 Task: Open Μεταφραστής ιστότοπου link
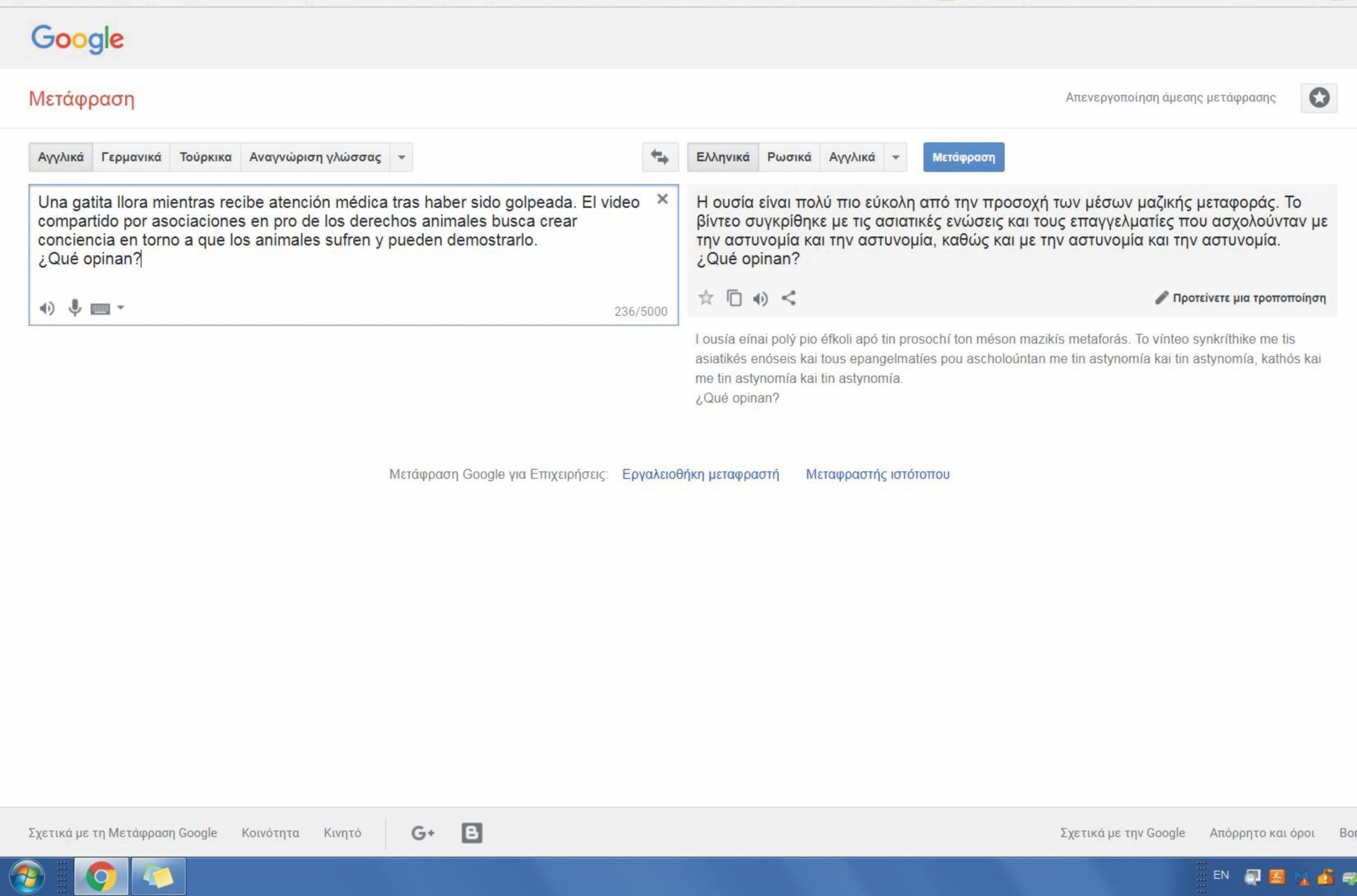pos(878,474)
